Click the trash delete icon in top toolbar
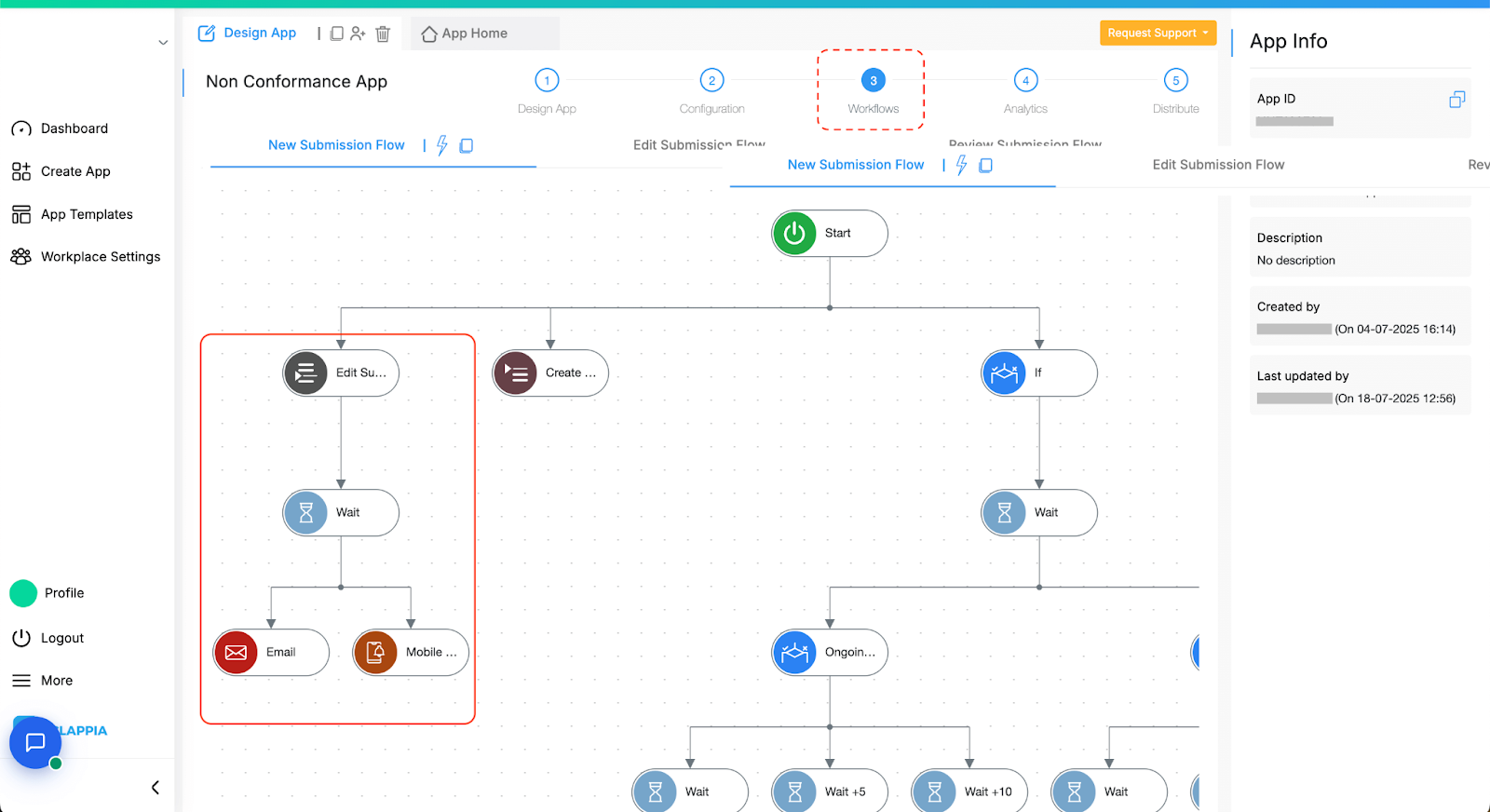This screenshot has height=812, width=1490. click(x=383, y=34)
